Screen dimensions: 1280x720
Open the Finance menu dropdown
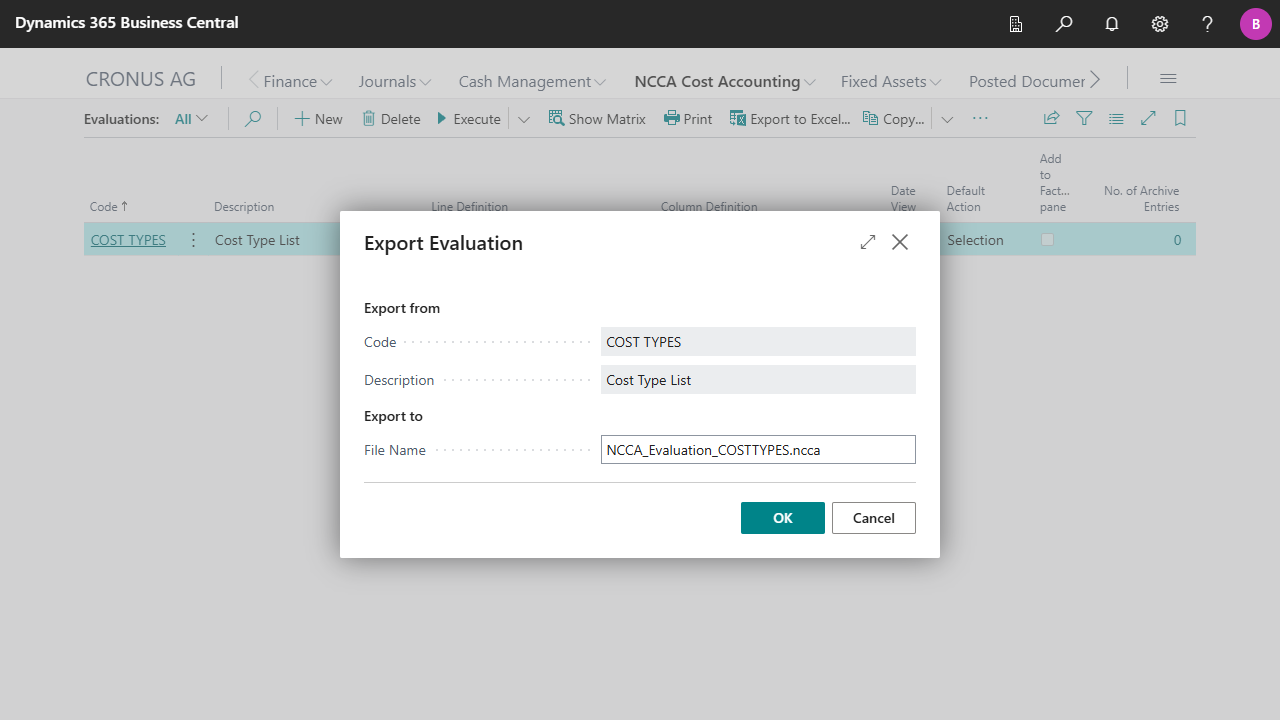click(x=297, y=81)
